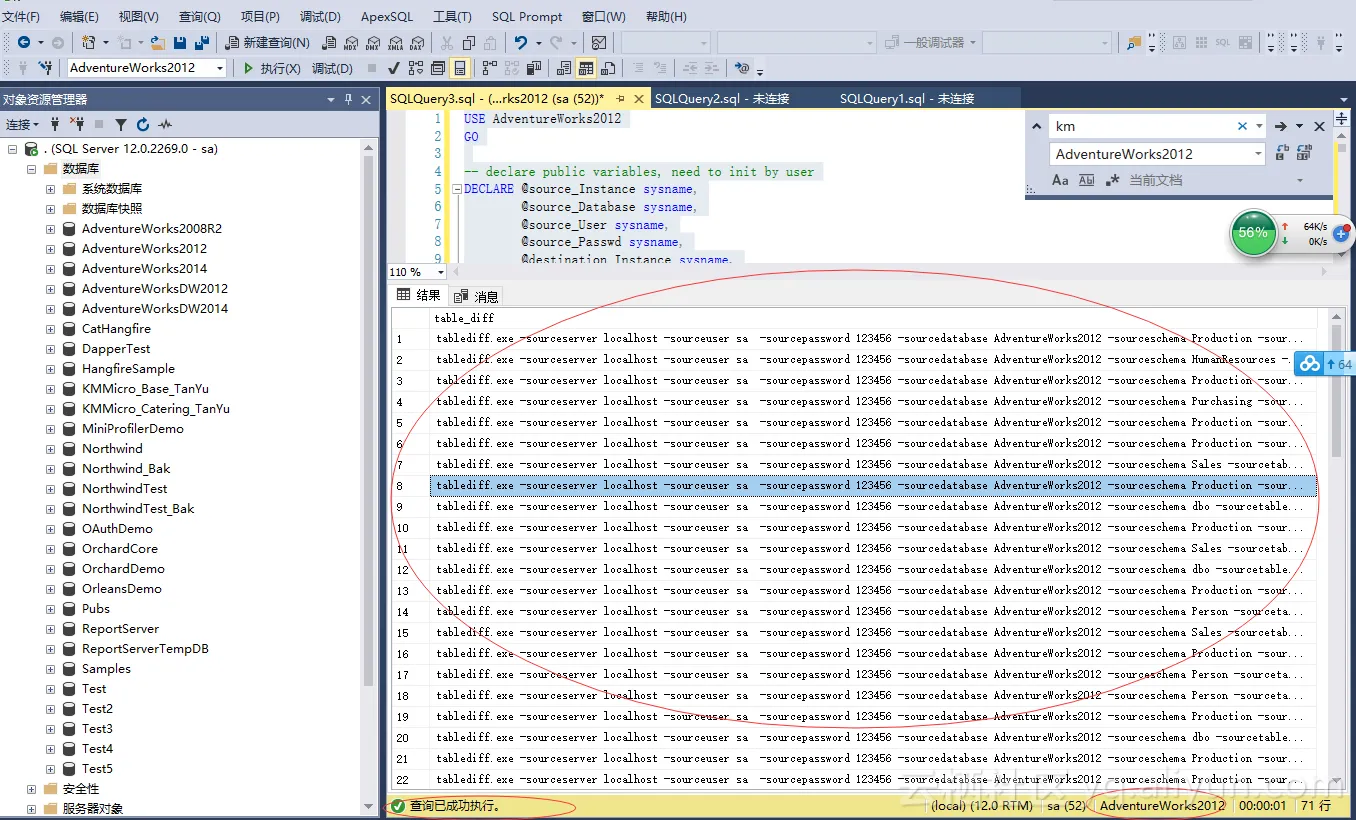Click the XMLA query icon

click(x=394, y=42)
